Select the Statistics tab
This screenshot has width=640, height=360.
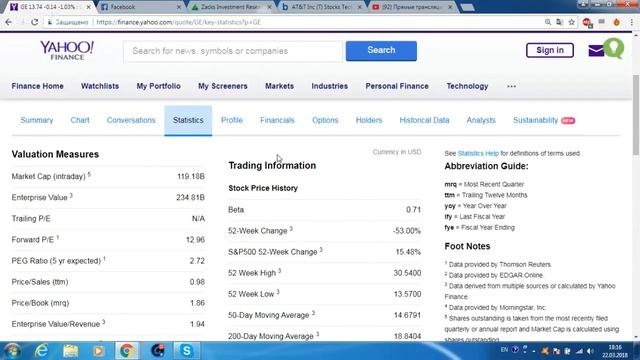(x=188, y=120)
